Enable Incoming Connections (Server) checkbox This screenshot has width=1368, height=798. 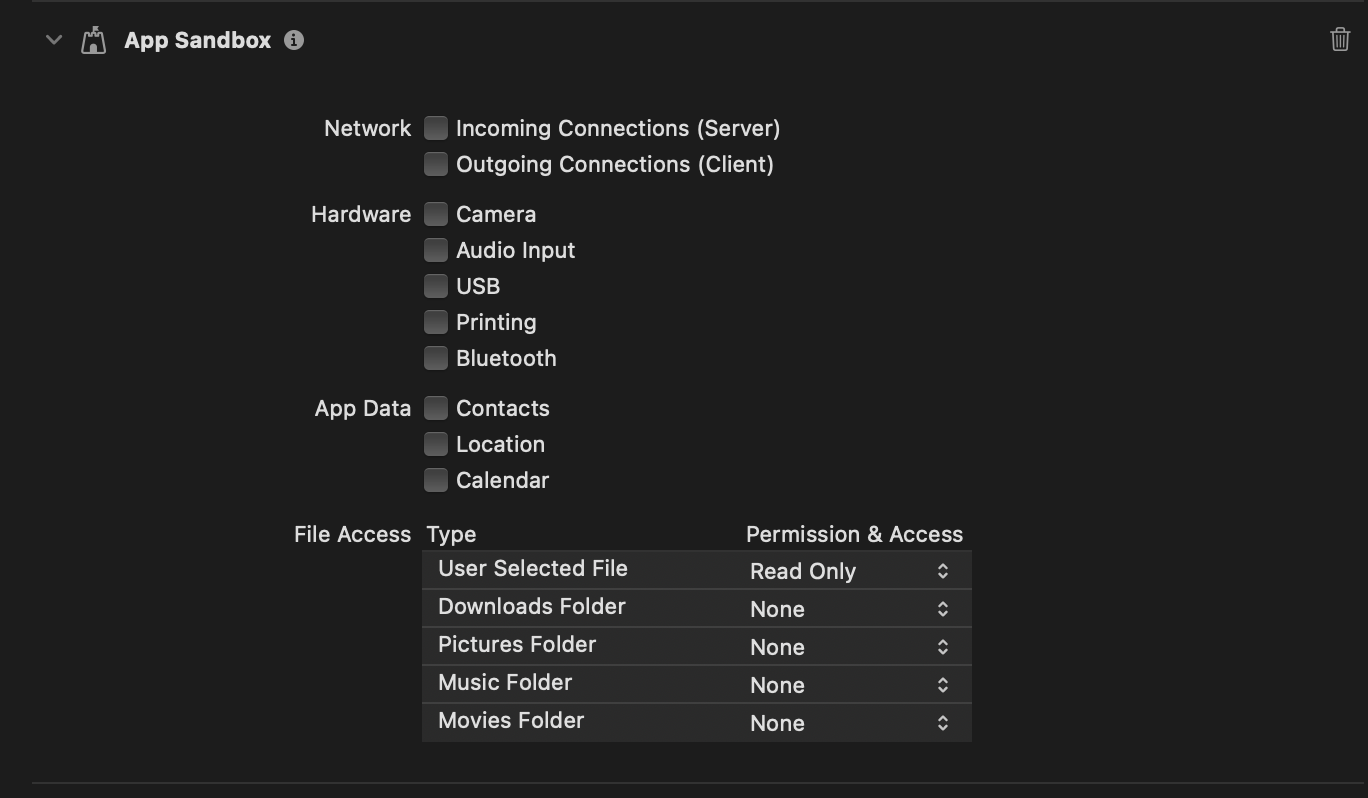point(436,128)
